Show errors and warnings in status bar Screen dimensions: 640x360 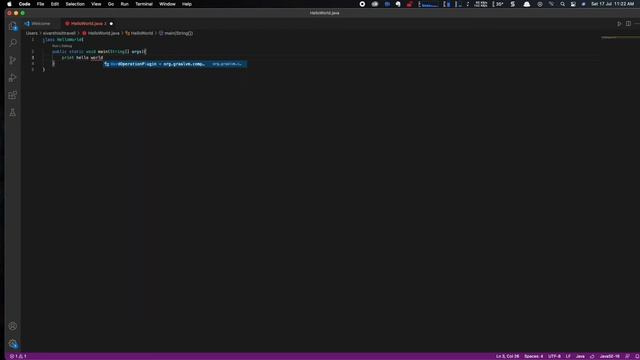tap(18, 356)
